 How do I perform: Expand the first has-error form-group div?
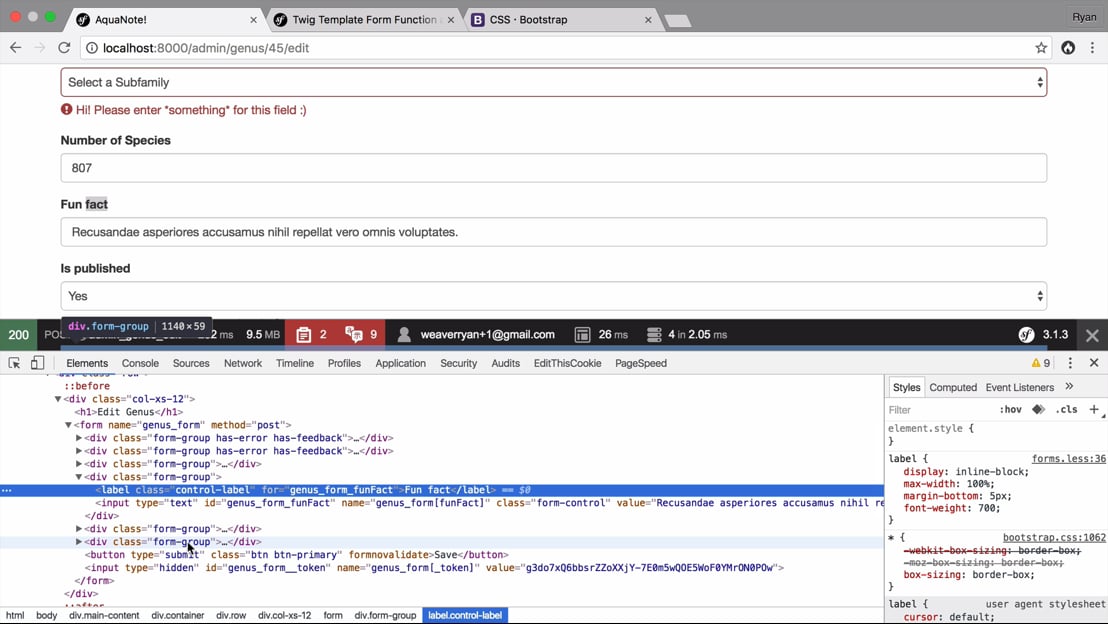point(79,438)
